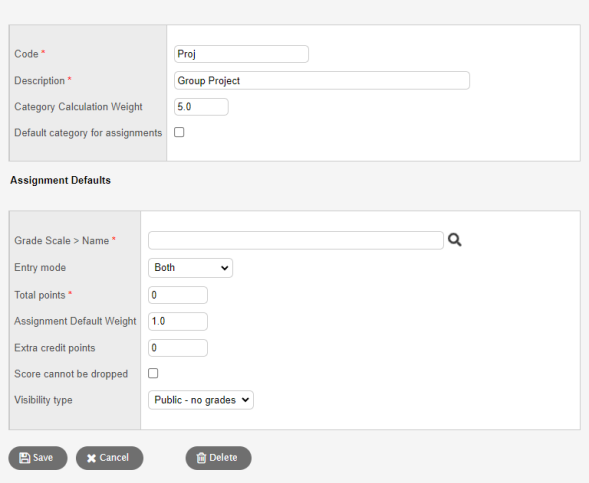Open the Grade Scale search magnifier
589x483 pixels.
coord(455,240)
